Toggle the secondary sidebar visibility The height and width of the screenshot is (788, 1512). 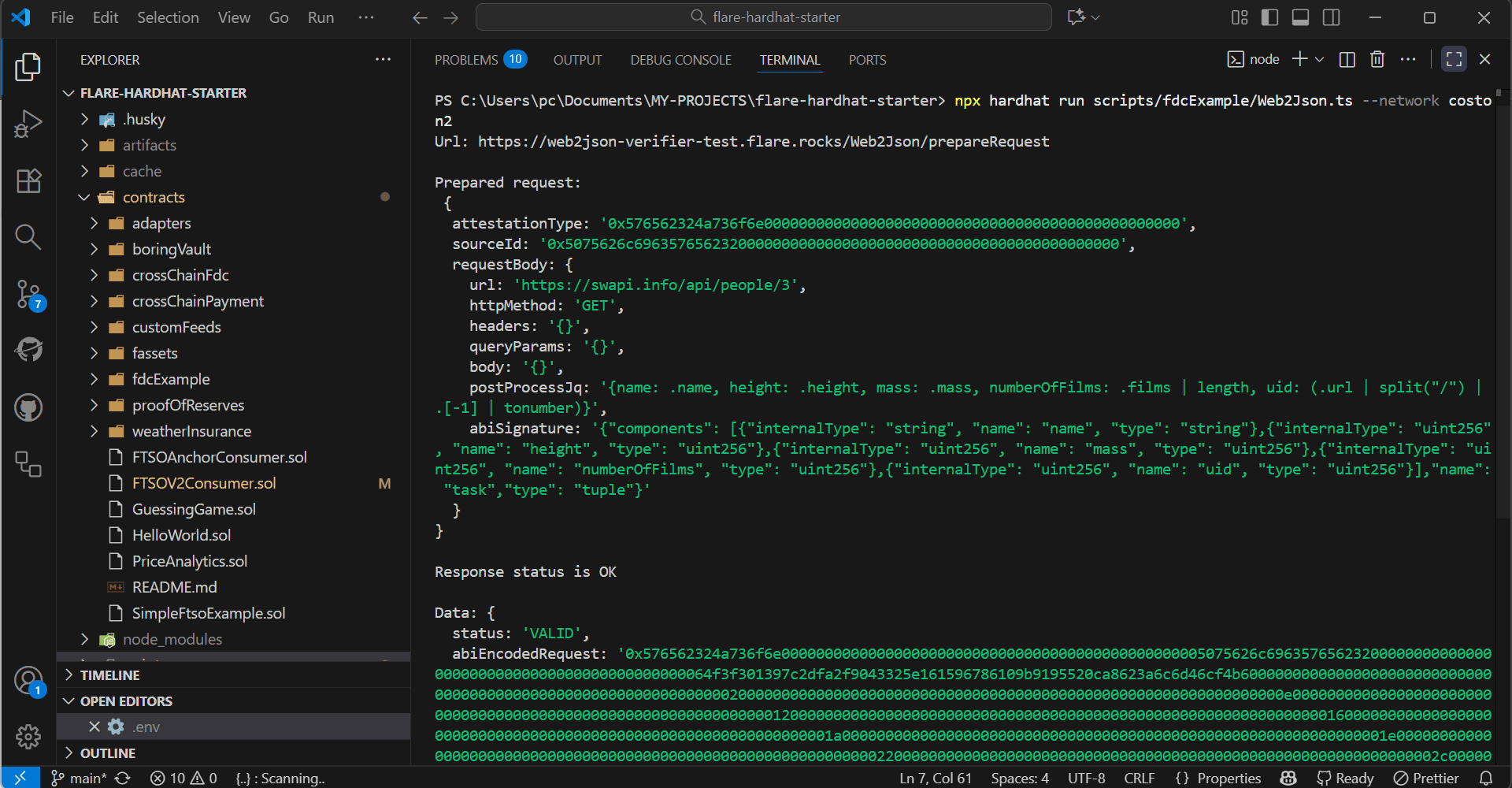pyautogui.click(x=1332, y=17)
